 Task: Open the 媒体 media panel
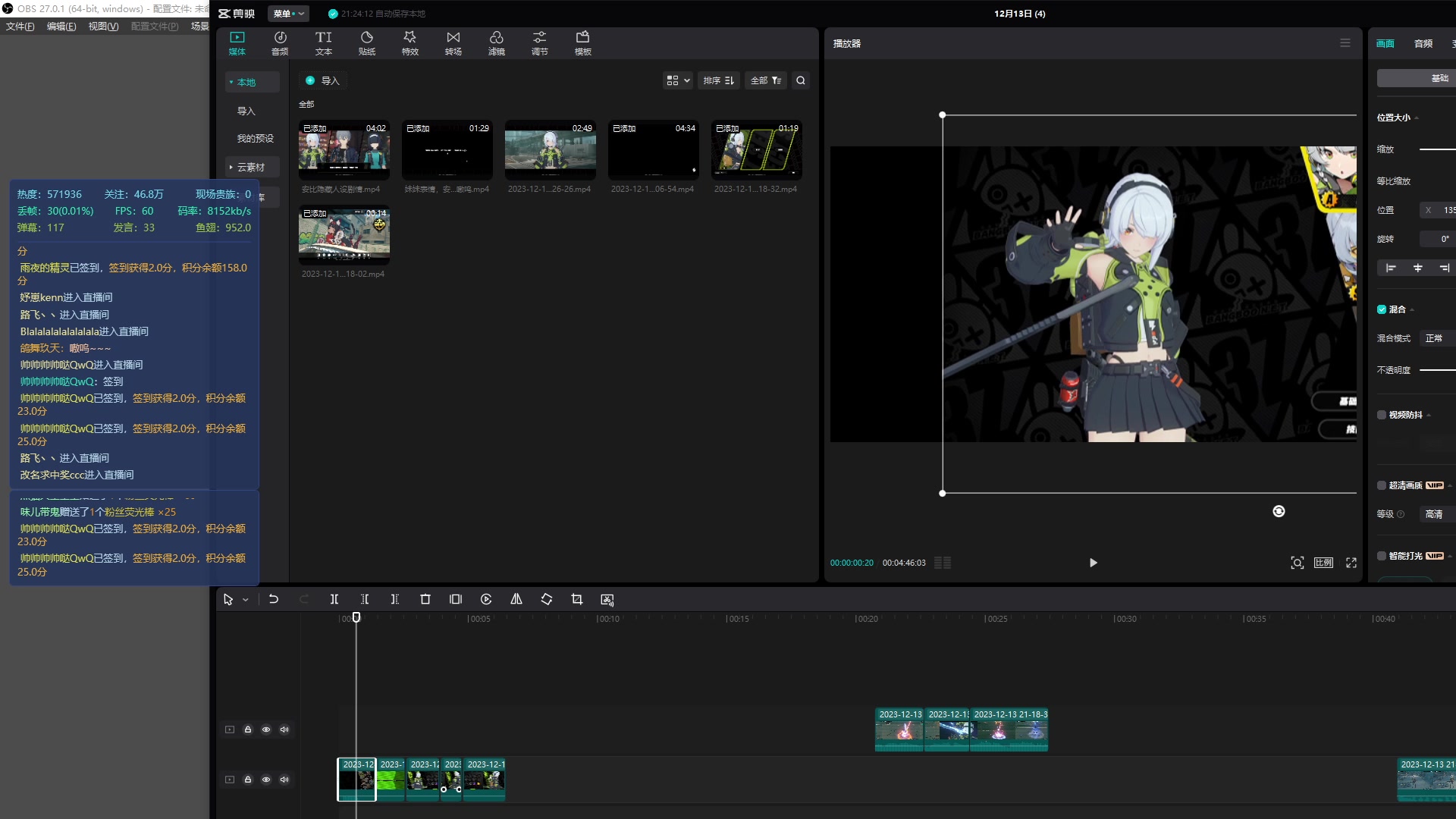pyautogui.click(x=237, y=43)
